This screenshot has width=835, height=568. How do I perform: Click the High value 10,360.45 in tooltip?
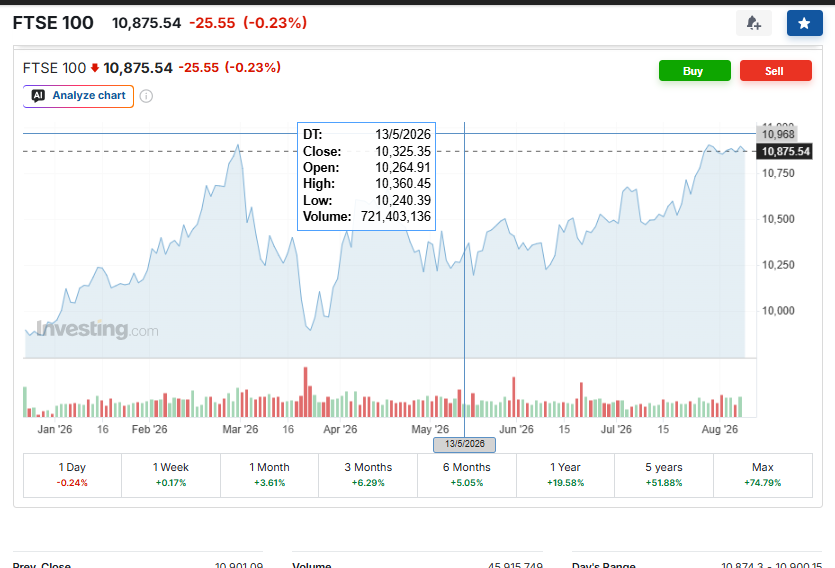point(403,184)
